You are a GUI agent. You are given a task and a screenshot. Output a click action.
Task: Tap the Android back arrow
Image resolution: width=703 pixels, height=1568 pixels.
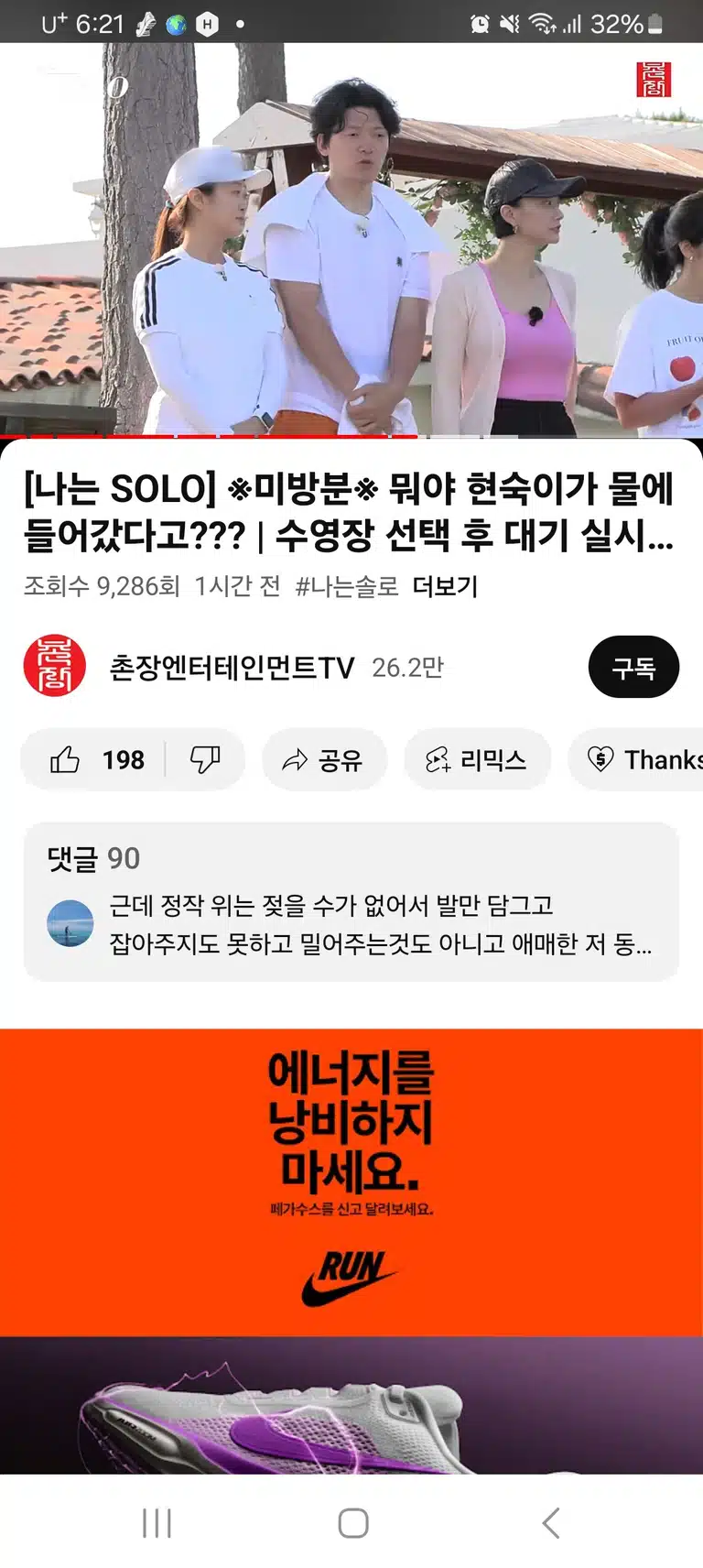coord(550,1522)
